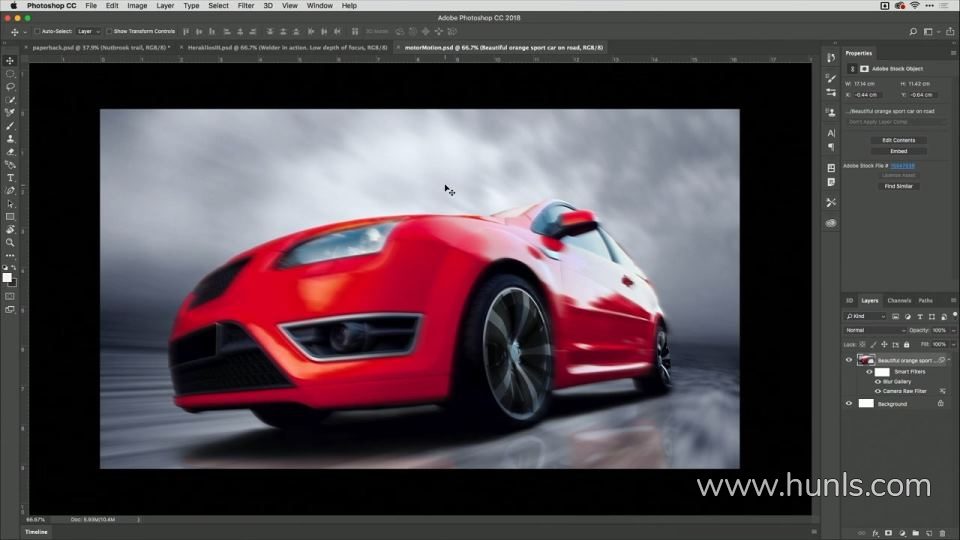
Task: Toggle layer filtering switch on/off
Action: point(954,315)
